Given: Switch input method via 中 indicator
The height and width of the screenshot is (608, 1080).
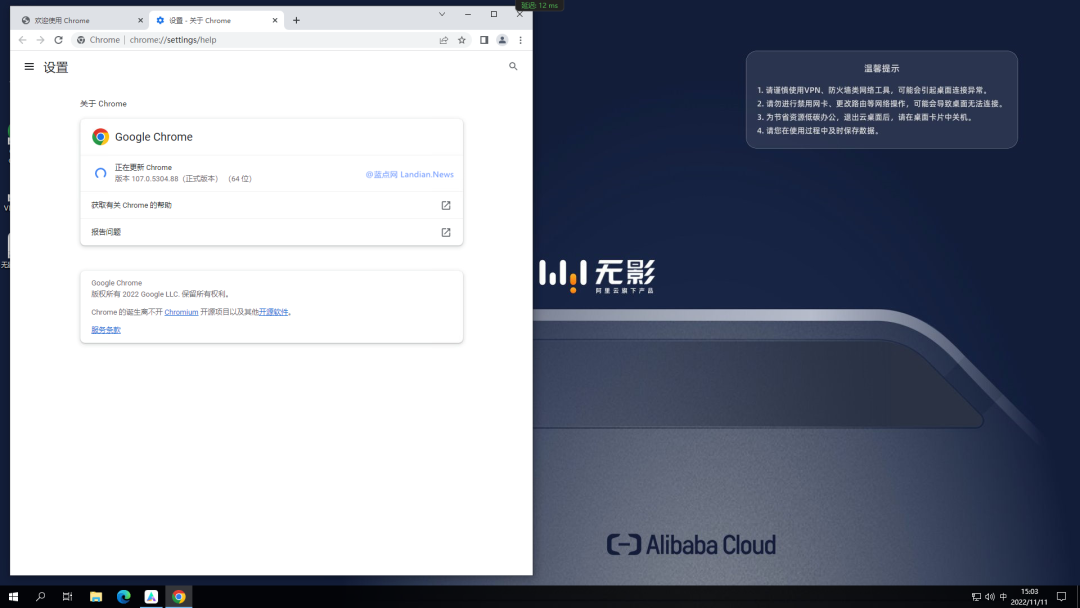Looking at the screenshot, I should 1004,597.
